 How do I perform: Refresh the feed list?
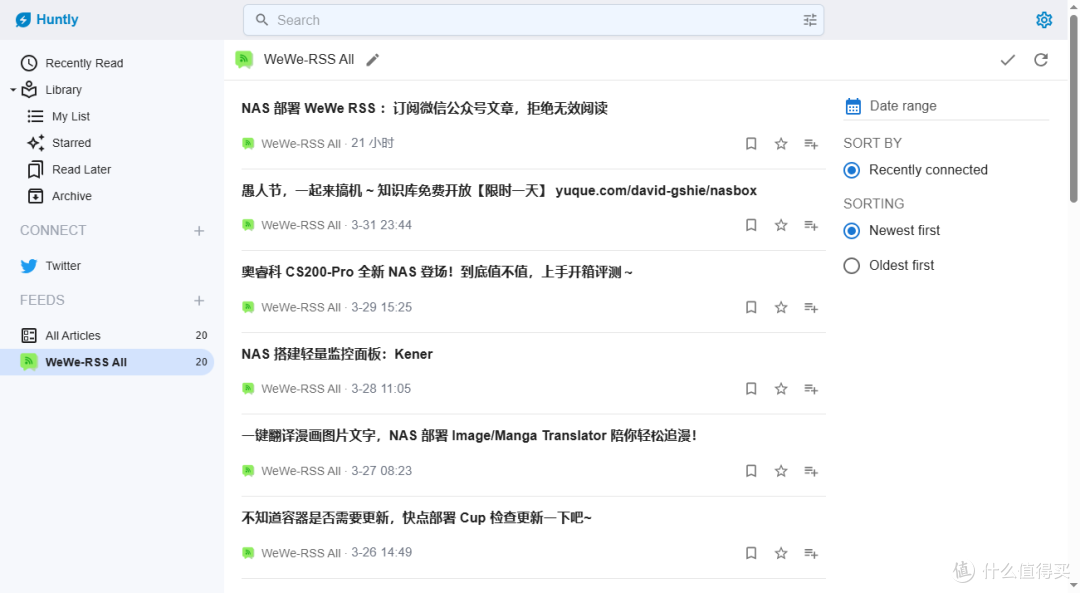click(1041, 60)
